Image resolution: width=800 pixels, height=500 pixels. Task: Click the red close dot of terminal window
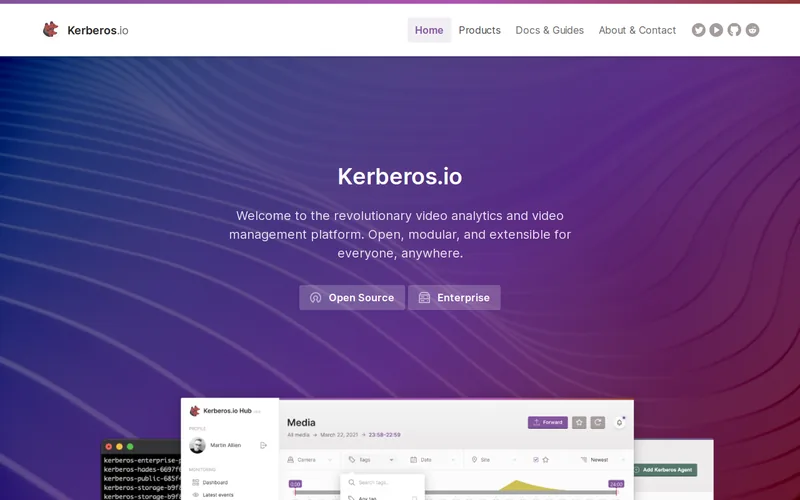tap(109, 446)
